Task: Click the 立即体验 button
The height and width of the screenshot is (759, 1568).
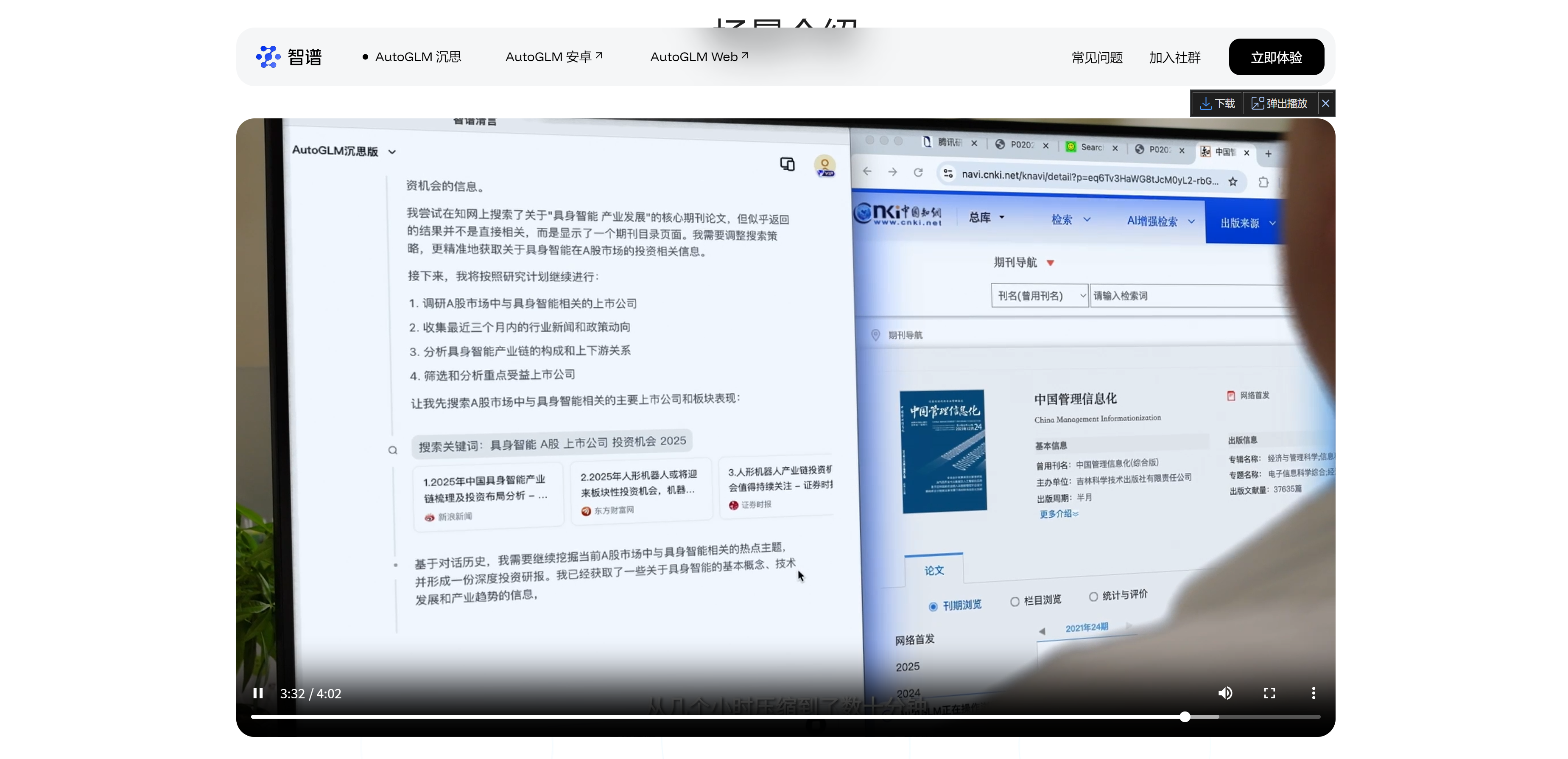Action: point(1276,57)
